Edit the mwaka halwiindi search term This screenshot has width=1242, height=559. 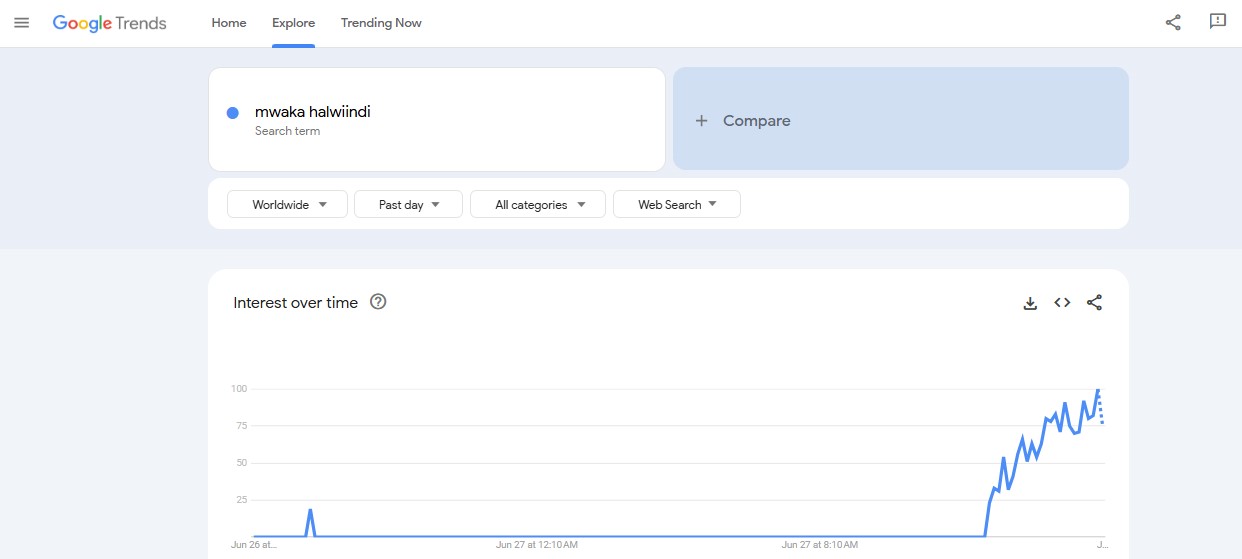(x=313, y=112)
